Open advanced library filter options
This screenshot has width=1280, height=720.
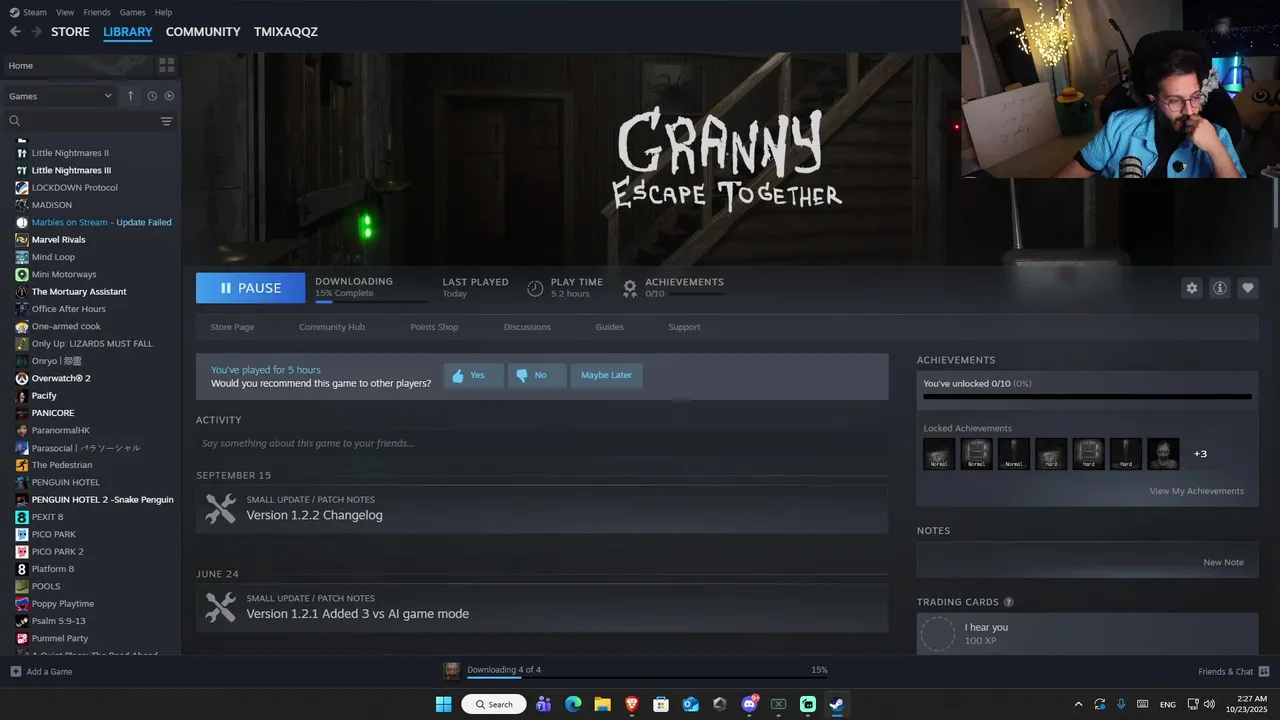[166, 121]
